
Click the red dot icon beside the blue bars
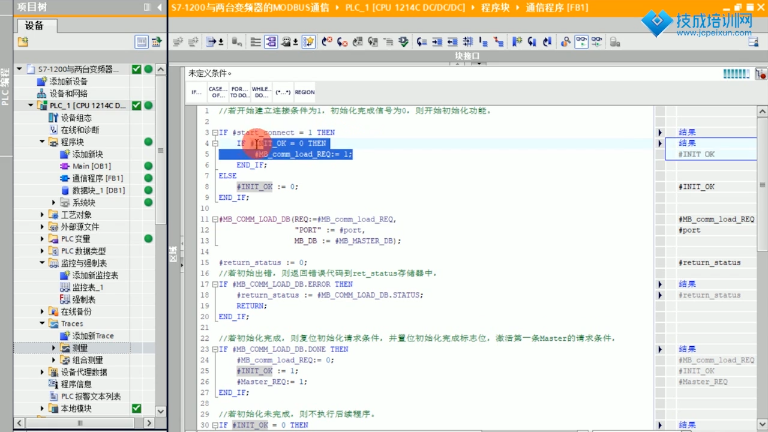click(x=761, y=74)
